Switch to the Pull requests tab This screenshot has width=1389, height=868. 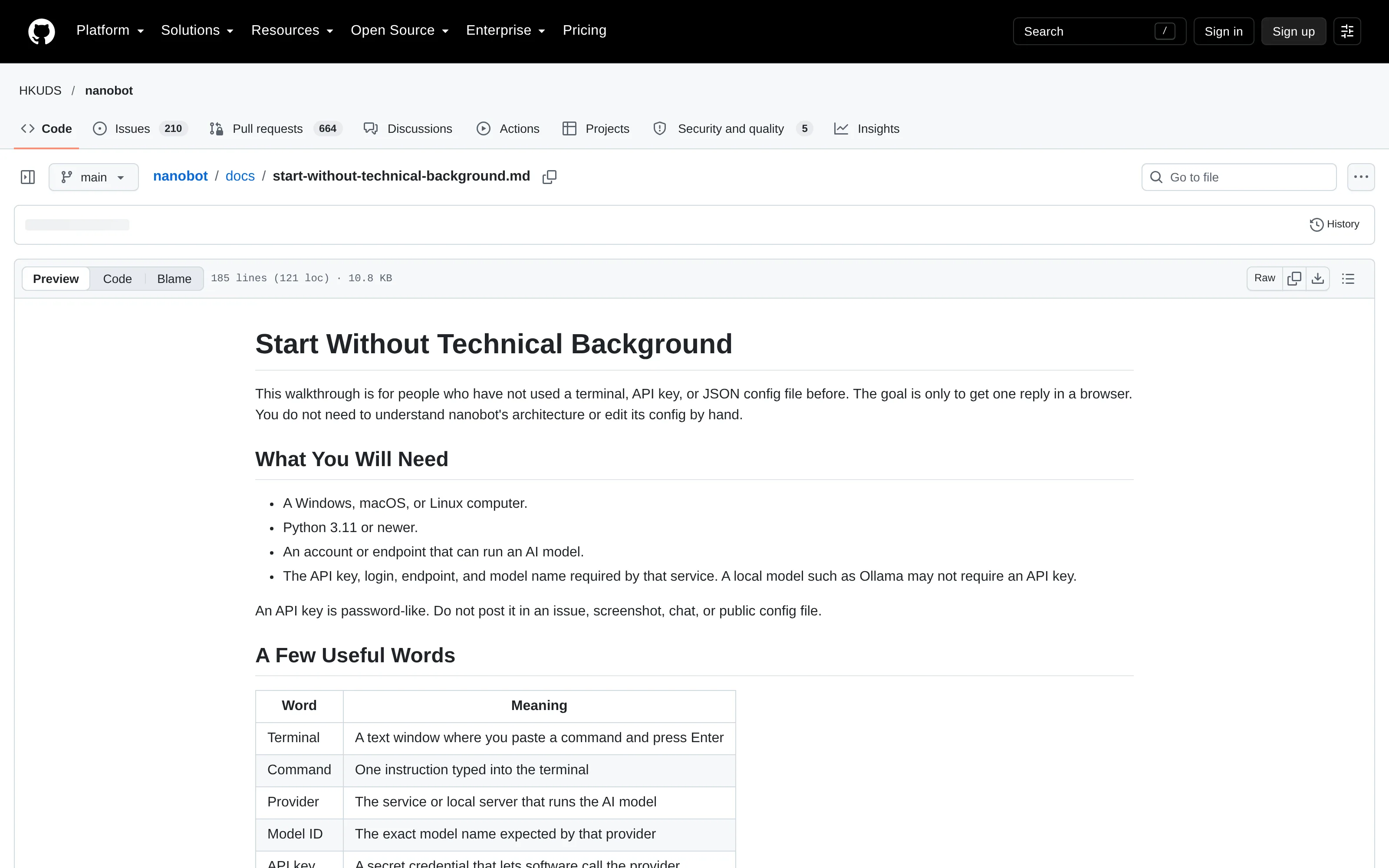[276, 128]
